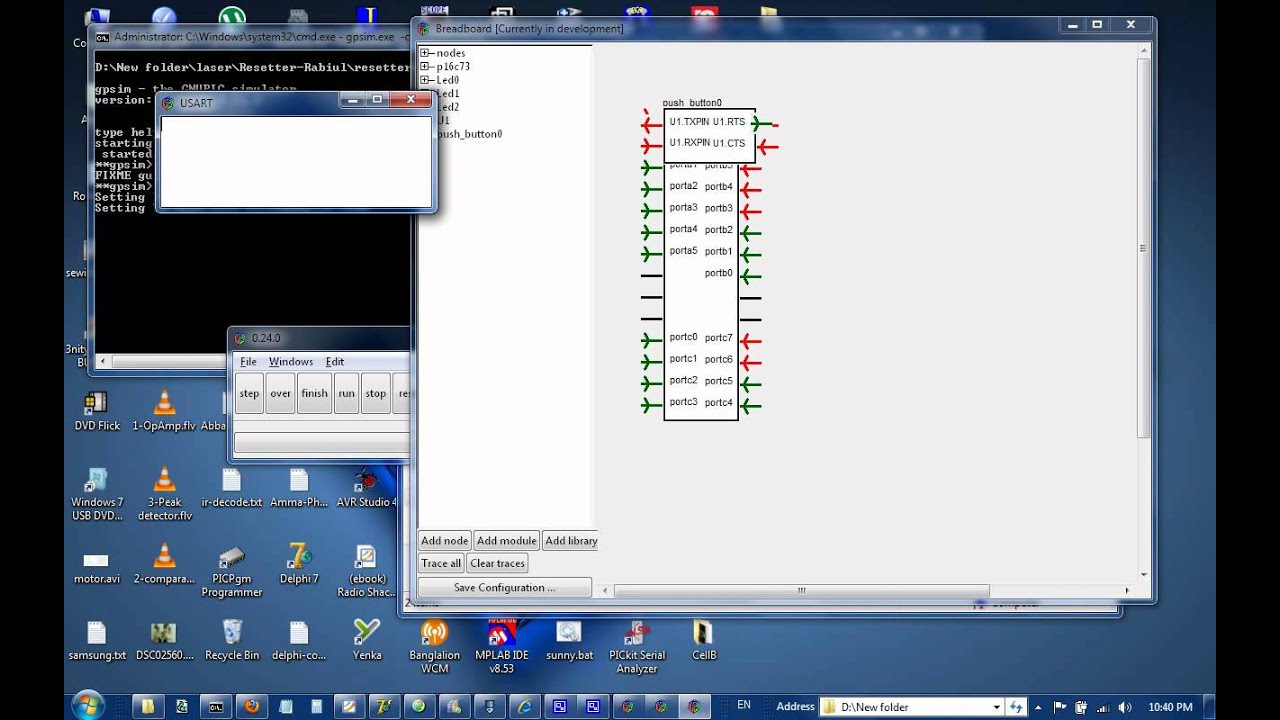The width and height of the screenshot is (1280, 720).
Task: Open the PICkit Serial Analyzer shortcut
Action: click(637, 647)
